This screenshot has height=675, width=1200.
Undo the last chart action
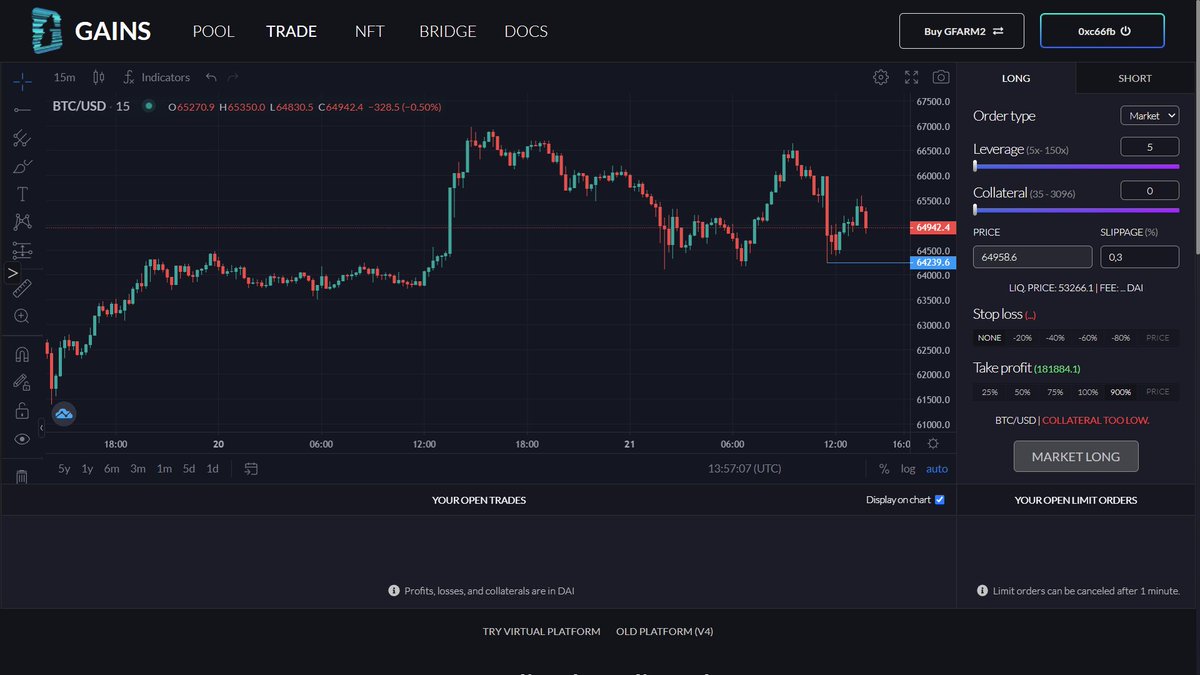(211, 77)
